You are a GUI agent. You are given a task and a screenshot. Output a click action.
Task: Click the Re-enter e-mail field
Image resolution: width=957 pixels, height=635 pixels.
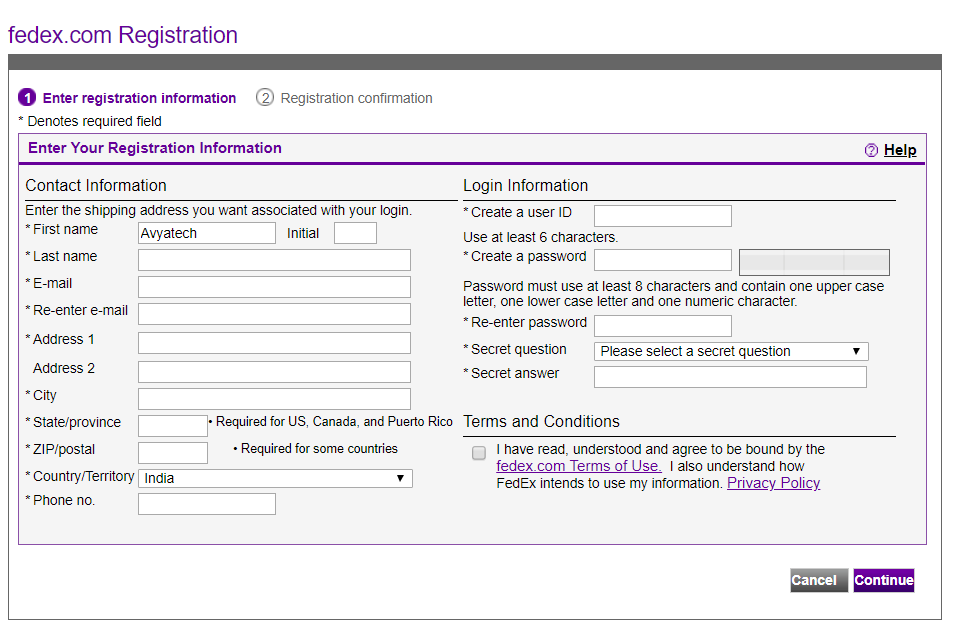(274, 314)
